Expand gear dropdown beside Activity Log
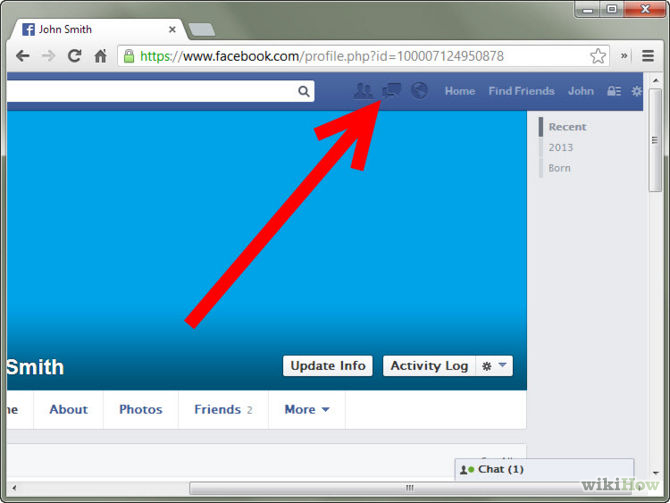This screenshot has height=503, width=670. tap(494, 366)
